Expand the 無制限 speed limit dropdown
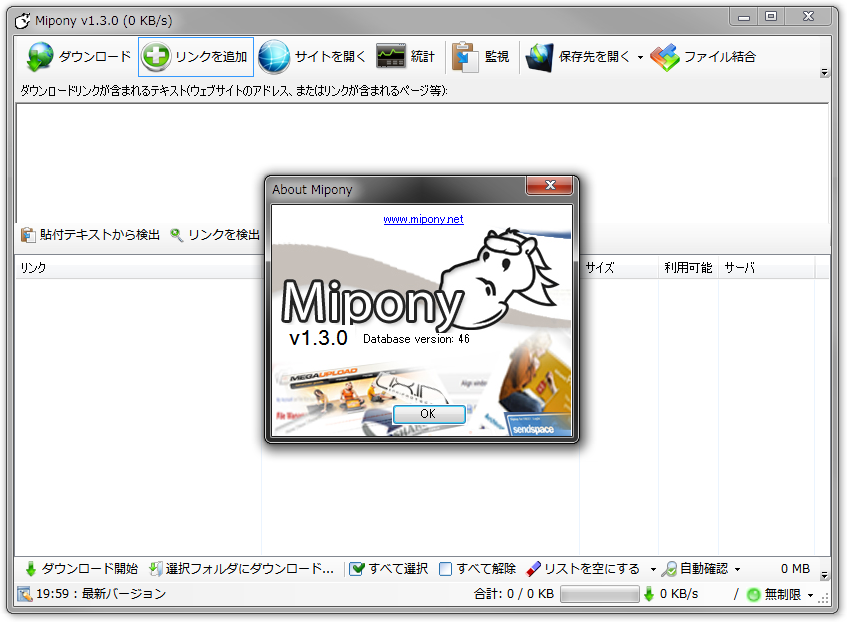This screenshot has width=847, height=622. [x=810, y=595]
